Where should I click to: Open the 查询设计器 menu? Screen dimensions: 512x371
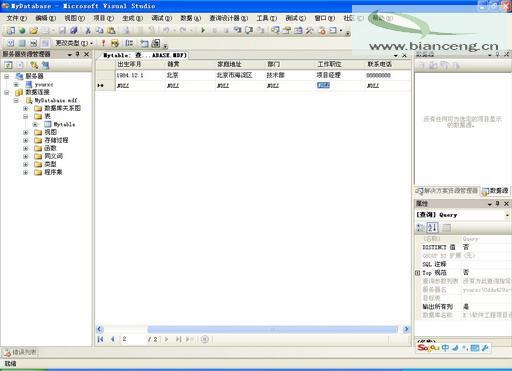pyautogui.click(x=228, y=18)
